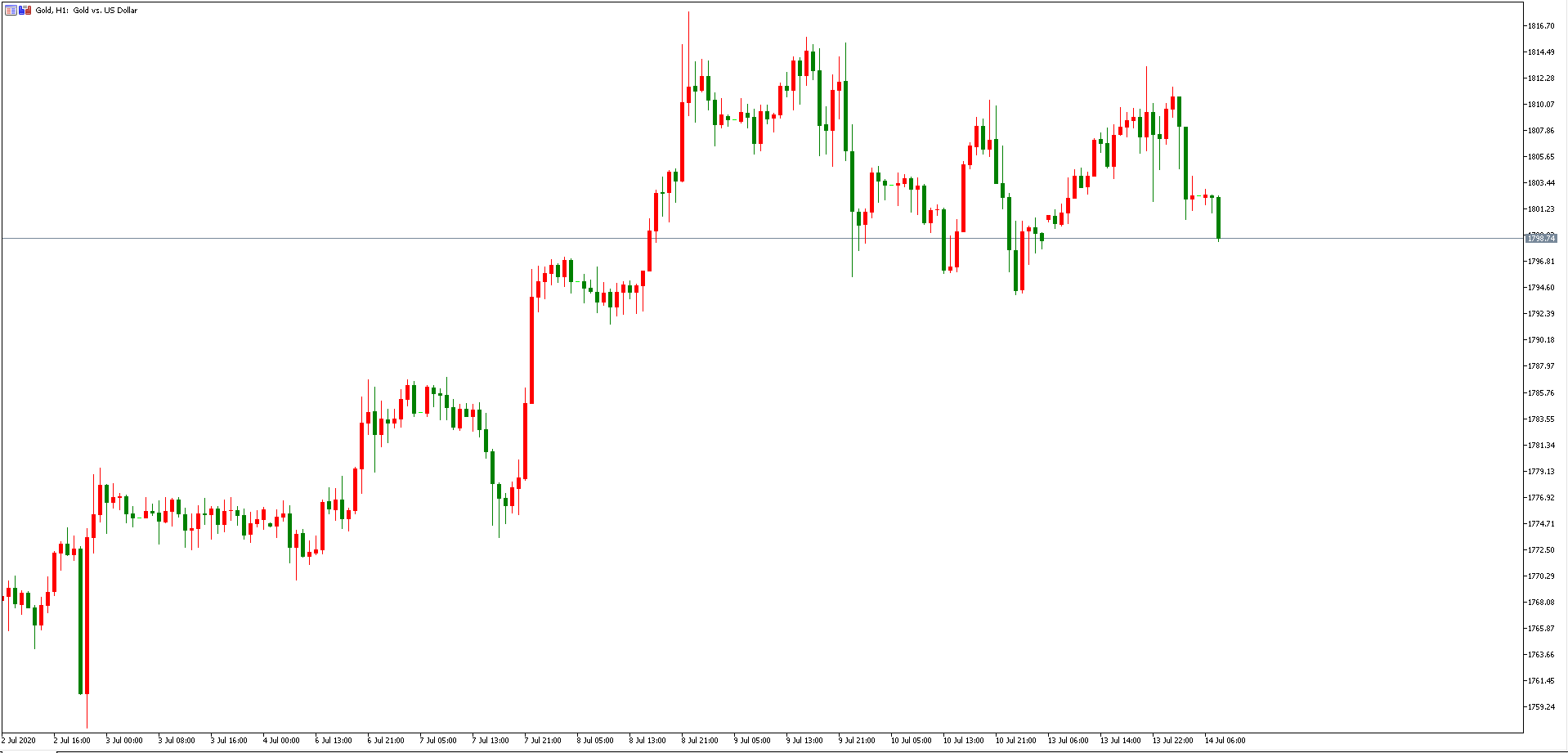
Task: Select the last green candle at chart's right edge
Action: click(x=1218, y=217)
